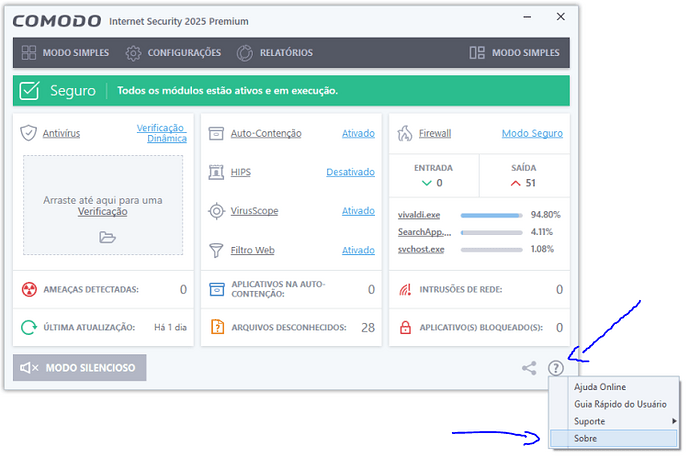Click the Antivirus shield icon
Viewport: 690px width, 458px height.
pyautogui.click(x=29, y=133)
